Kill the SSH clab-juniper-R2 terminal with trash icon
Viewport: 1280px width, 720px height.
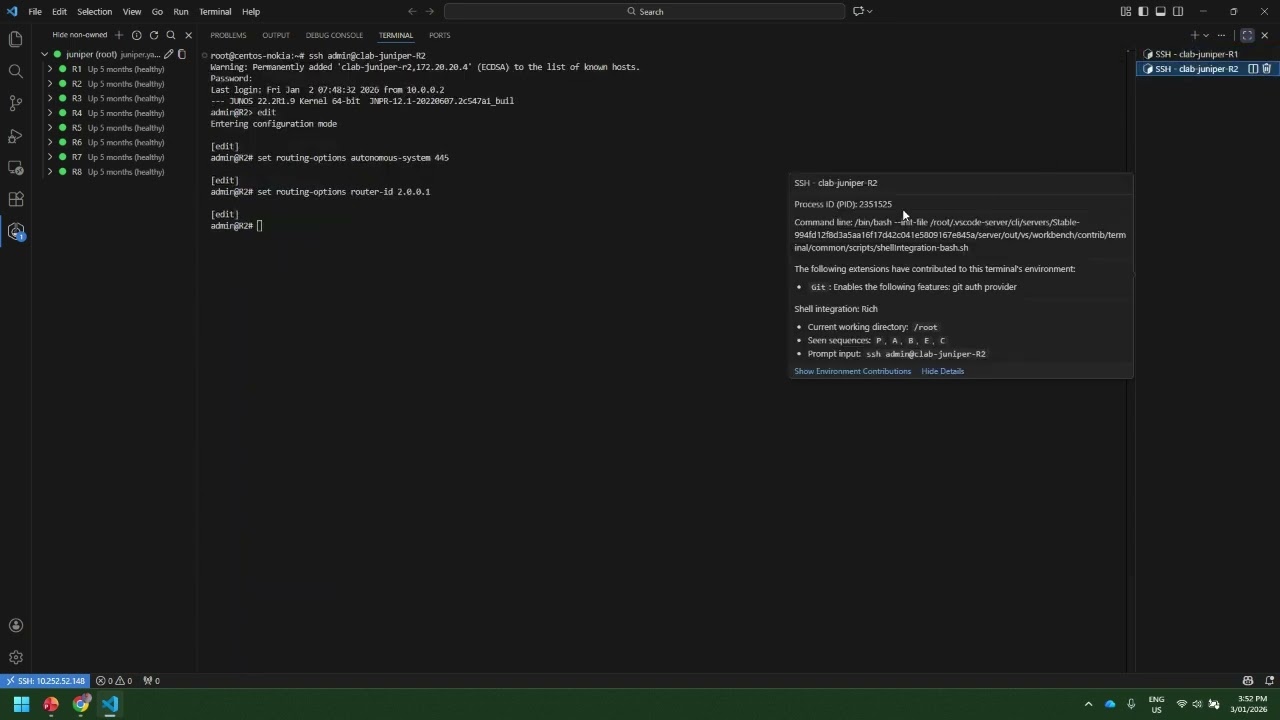[1266, 69]
